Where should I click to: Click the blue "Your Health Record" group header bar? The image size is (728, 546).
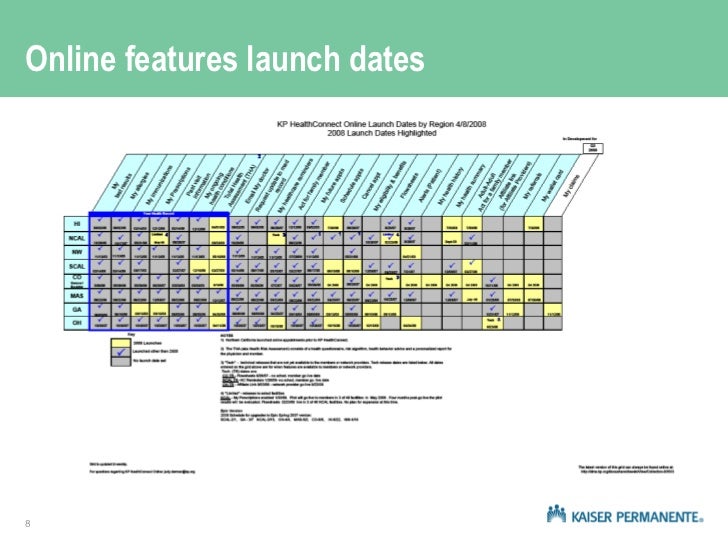pos(159,214)
